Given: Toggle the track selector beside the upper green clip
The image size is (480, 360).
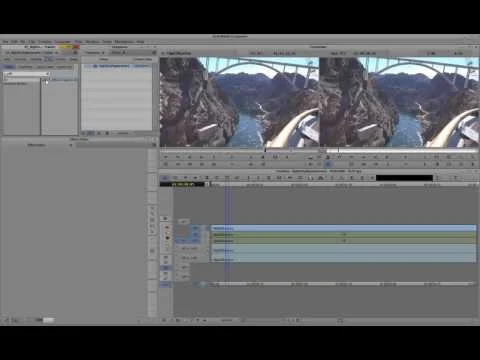Looking at the screenshot, I should [x=195, y=235].
